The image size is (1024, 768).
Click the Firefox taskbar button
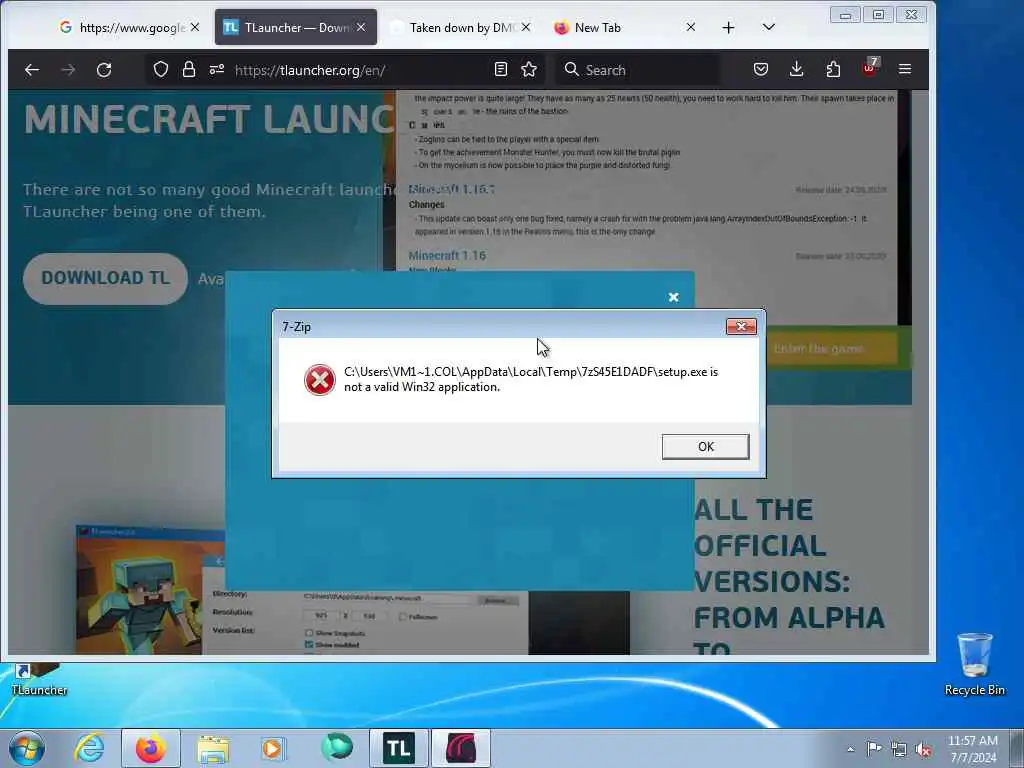[151, 748]
